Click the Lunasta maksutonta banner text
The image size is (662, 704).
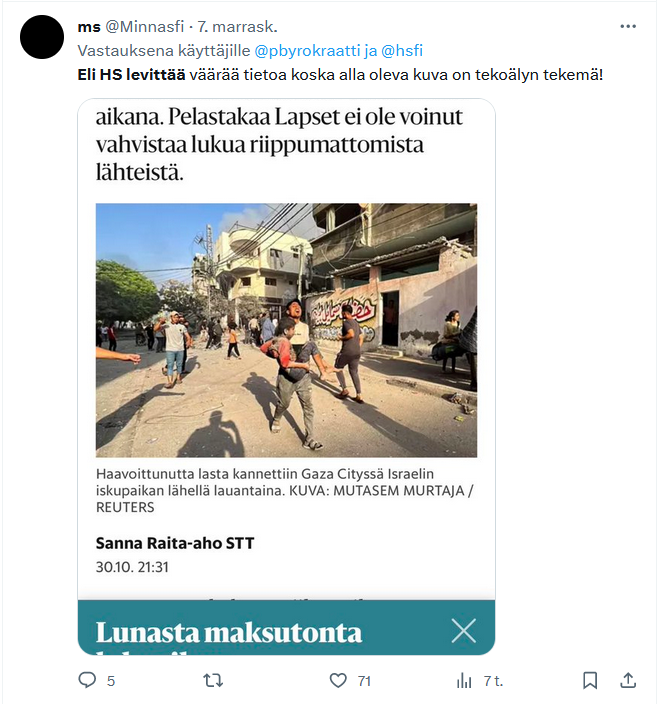[229, 633]
